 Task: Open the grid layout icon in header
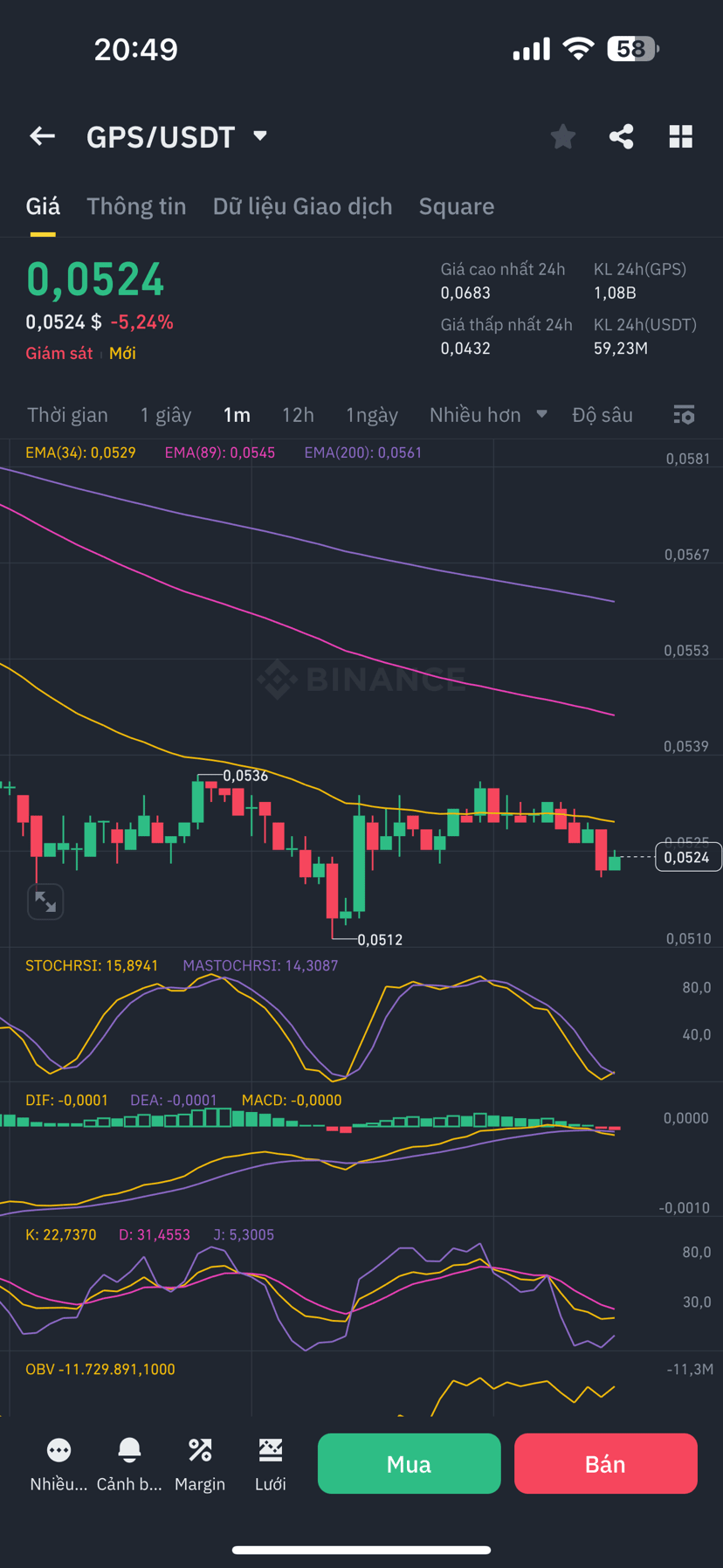click(681, 136)
